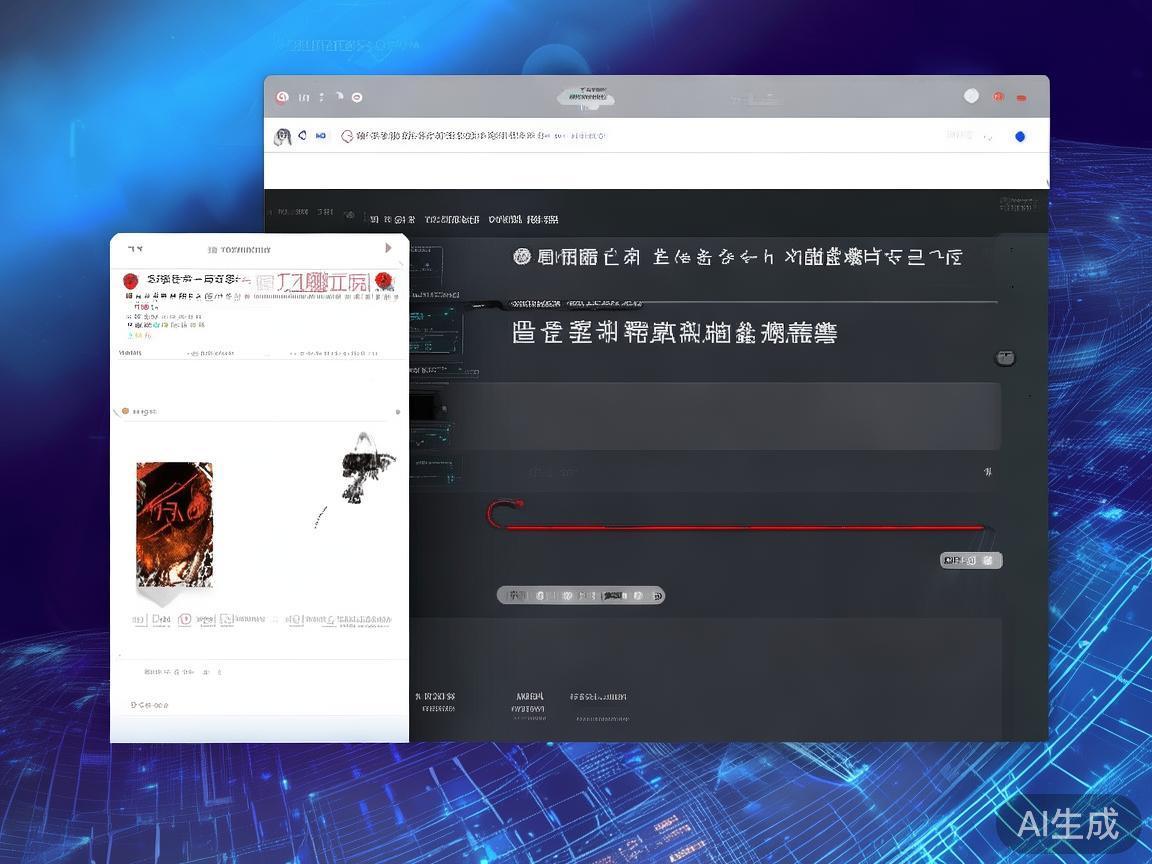Select the active browser tab at the window top
Screen dimensions: 1152x864
585,95
